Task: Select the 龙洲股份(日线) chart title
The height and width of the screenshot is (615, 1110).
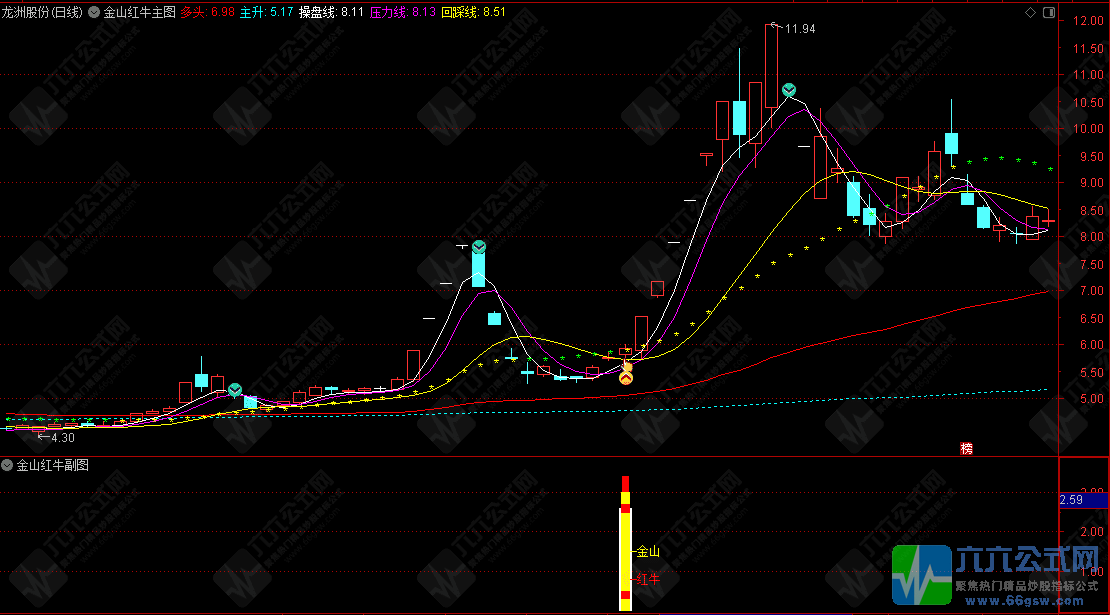Action: point(42,12)
